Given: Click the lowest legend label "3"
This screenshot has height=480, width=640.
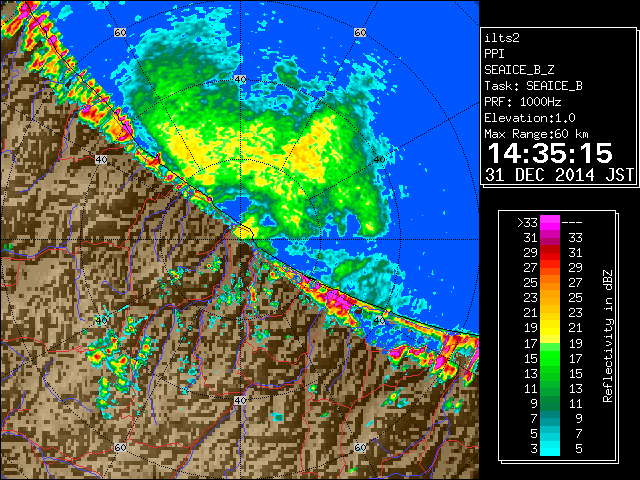Looking at the screenshot, I should 534,449.
